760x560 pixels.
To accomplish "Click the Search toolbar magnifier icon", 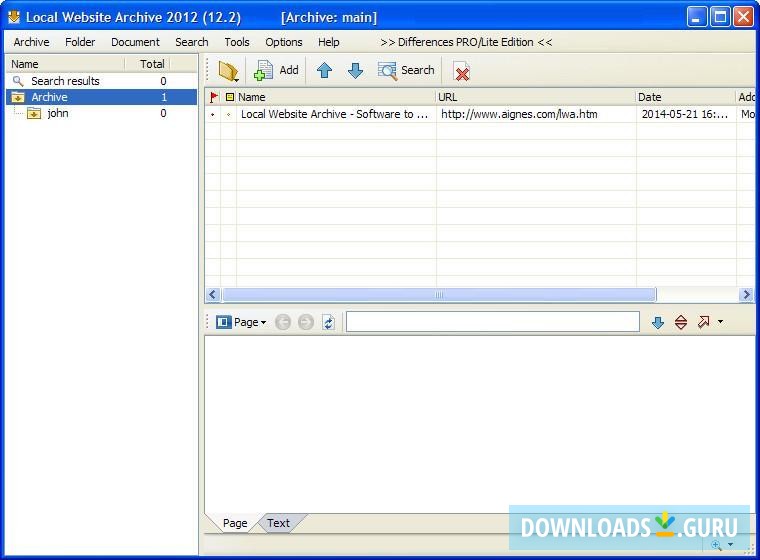I will pos(387,71).
